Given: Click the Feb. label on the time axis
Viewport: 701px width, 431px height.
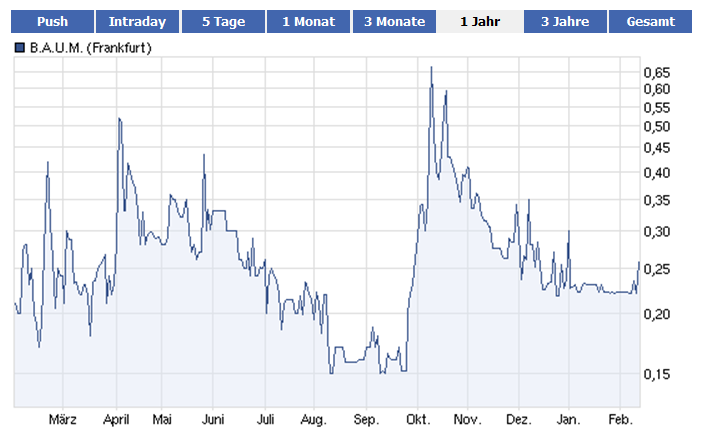Looking at the screenshot, I should tap(620, 419).
